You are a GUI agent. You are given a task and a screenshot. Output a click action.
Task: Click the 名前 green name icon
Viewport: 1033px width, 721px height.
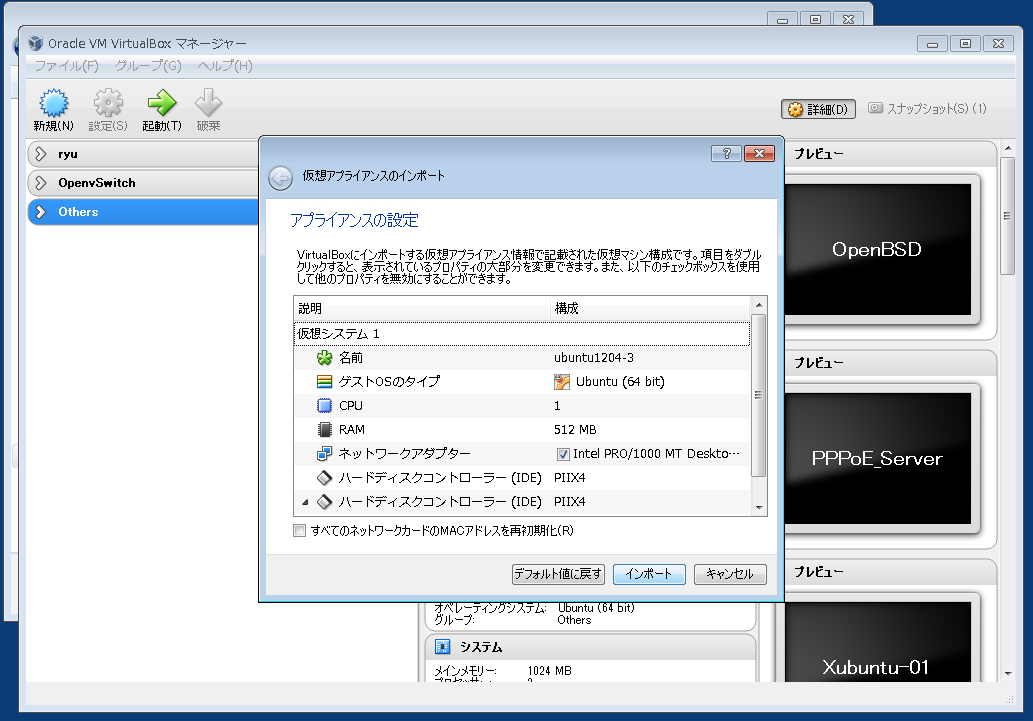click(324, 357)
